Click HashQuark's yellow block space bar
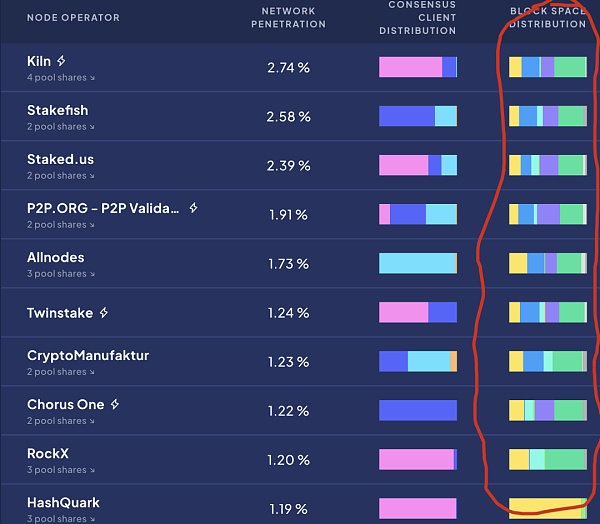Image resolution: width=600 pixels, height=524 pixels. [545, 508]
